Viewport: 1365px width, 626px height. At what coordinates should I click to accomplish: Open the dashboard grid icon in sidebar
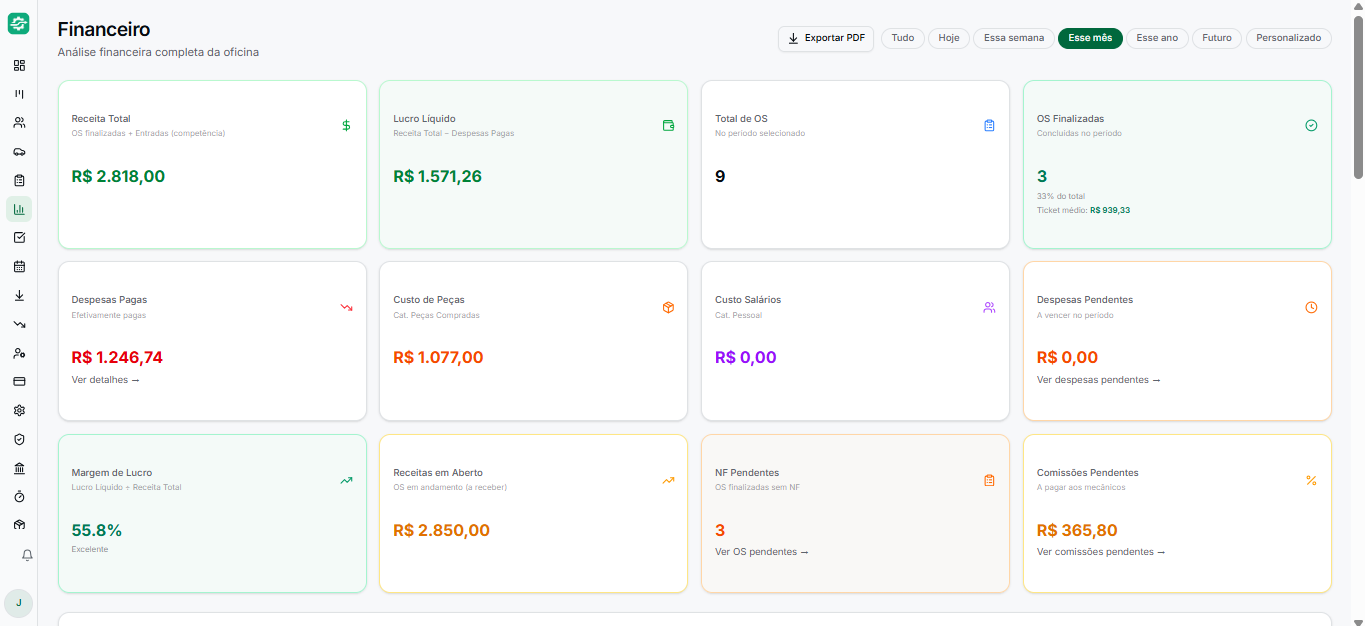[x=19, y=65]
